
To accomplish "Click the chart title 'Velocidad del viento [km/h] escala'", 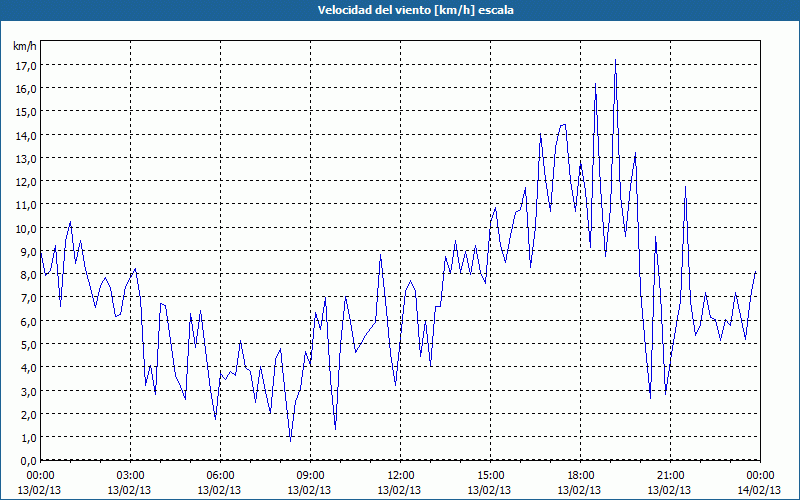I will (415, 10).
